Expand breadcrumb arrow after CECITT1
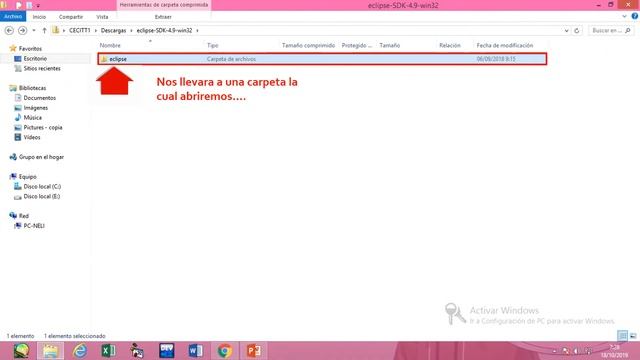 tap(96, 31)
